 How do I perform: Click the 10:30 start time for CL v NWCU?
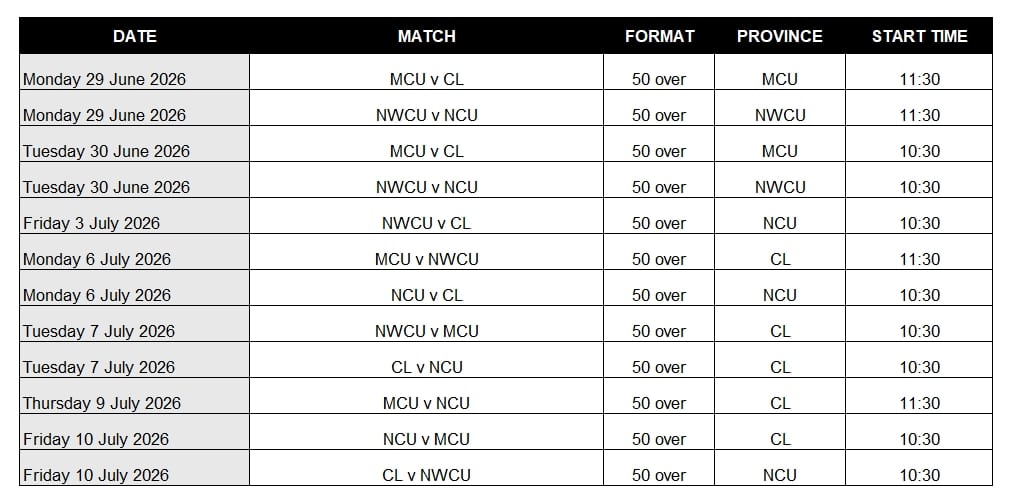919,475
